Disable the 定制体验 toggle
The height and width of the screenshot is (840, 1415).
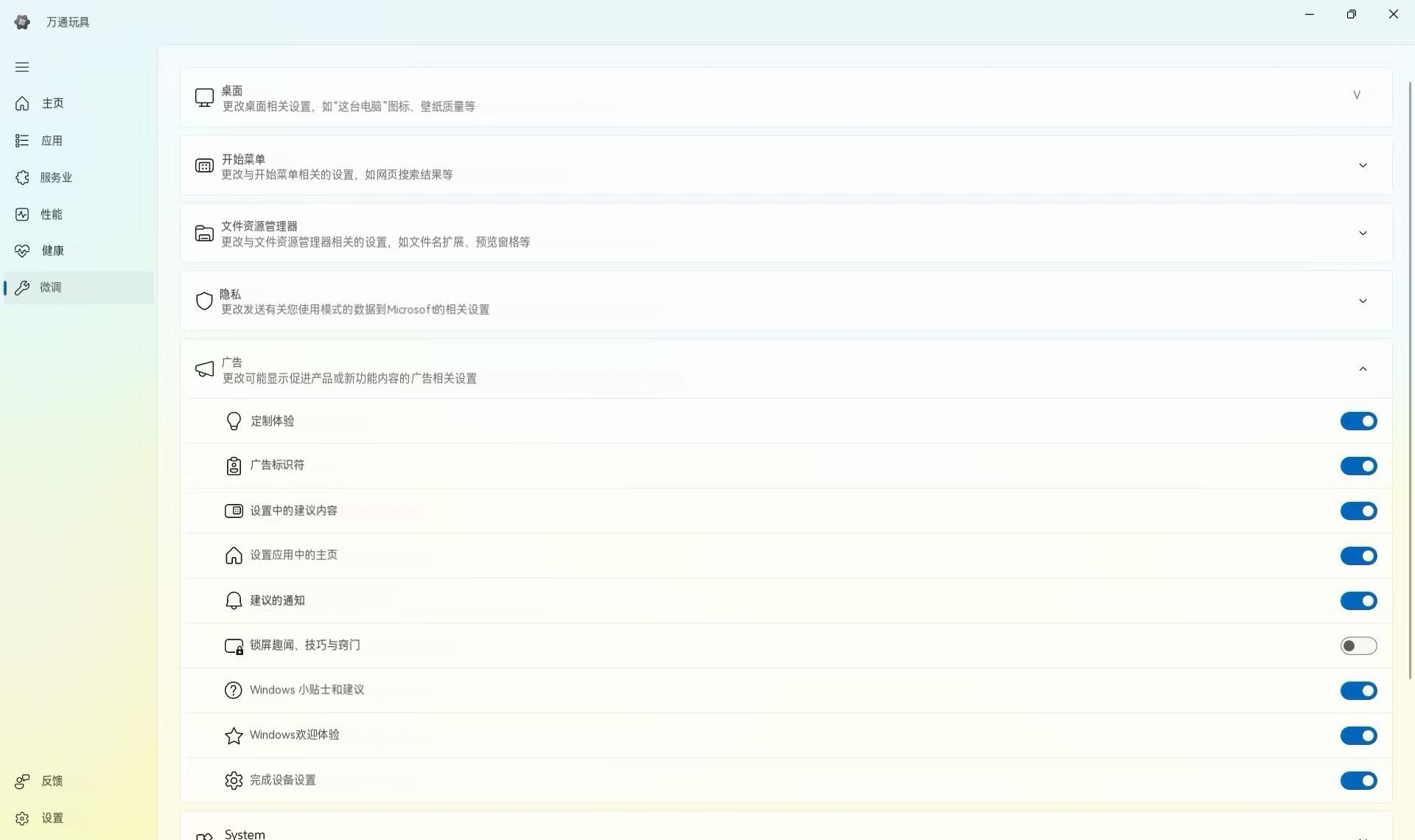(x=1358, y=421)
